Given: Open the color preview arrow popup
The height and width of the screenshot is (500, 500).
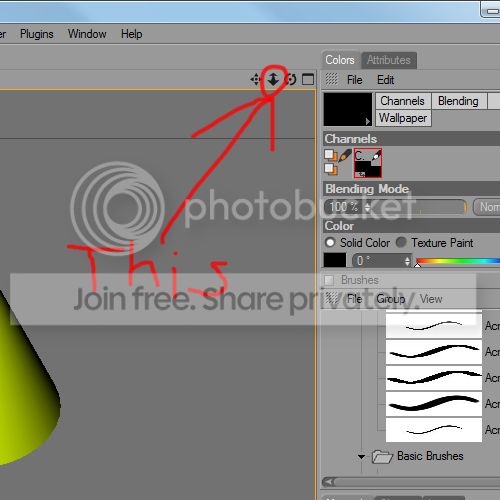Looking at the screenshot, I should point(367,121).
